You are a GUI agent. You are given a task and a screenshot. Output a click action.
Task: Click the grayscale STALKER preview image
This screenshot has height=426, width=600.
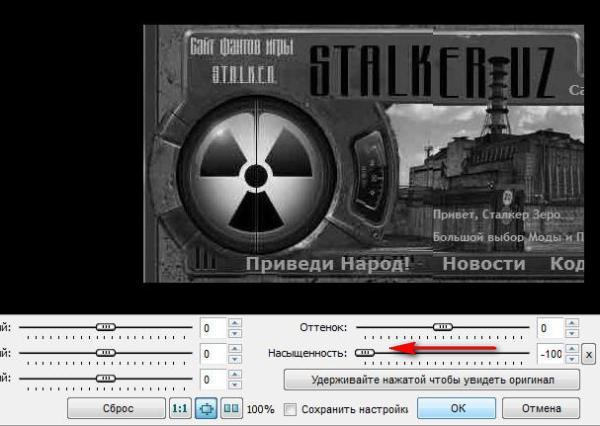(x=364, y=153)
